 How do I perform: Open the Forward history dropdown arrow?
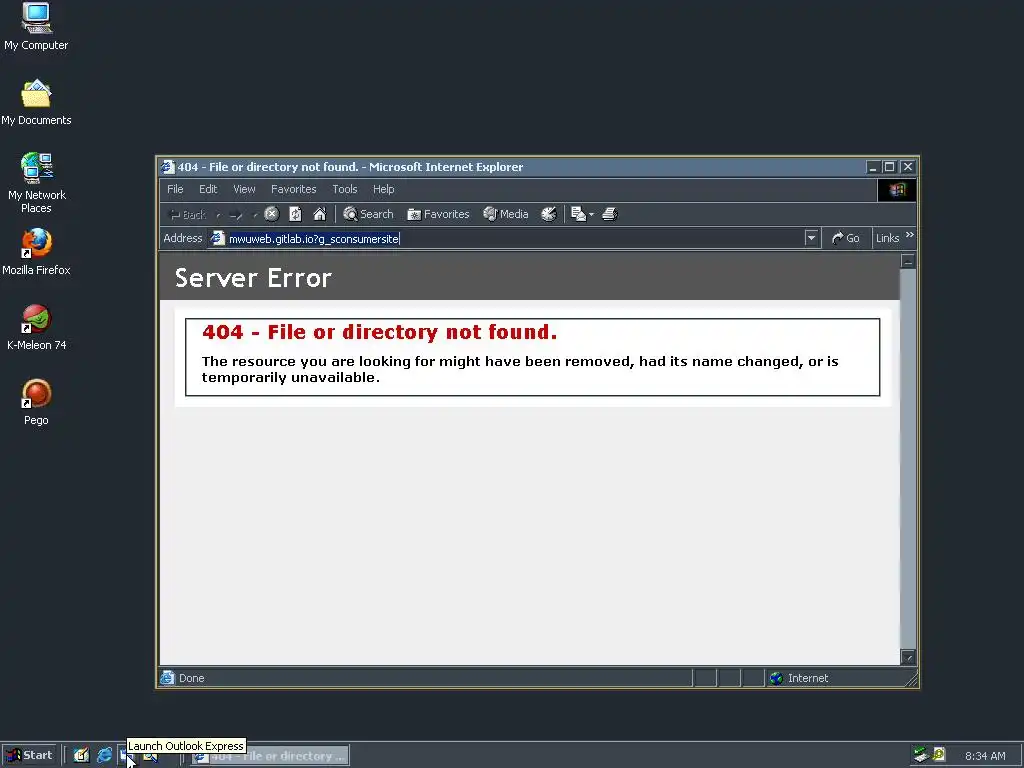[254, 214]
